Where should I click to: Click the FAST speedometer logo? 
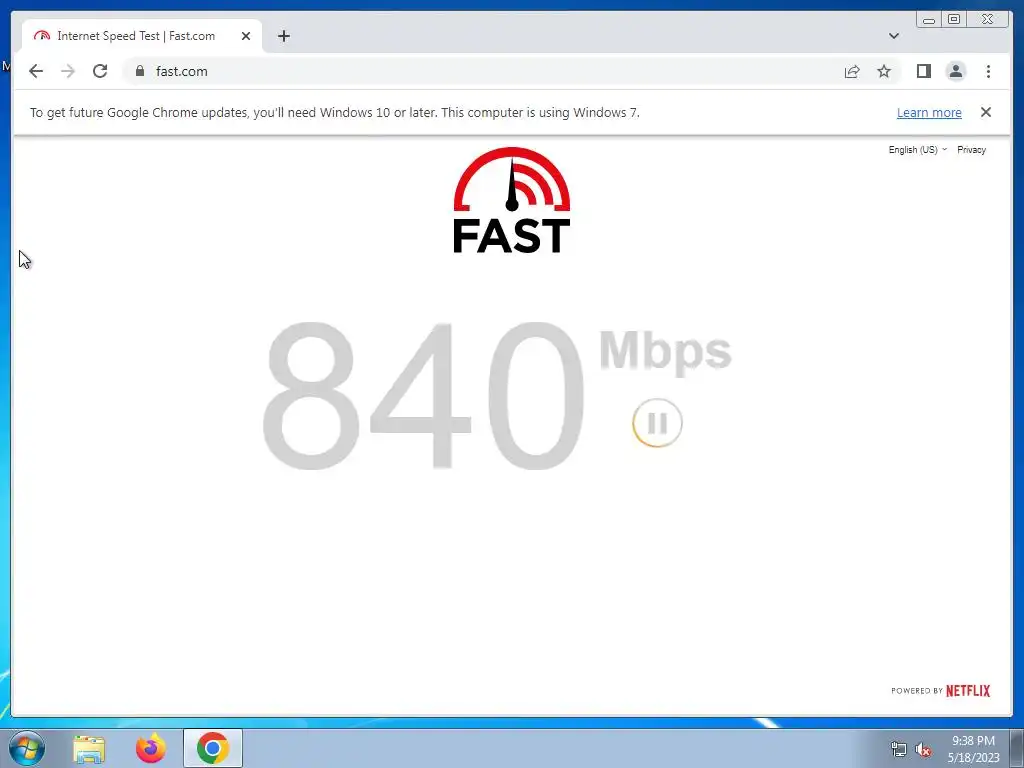coord(511,200)
